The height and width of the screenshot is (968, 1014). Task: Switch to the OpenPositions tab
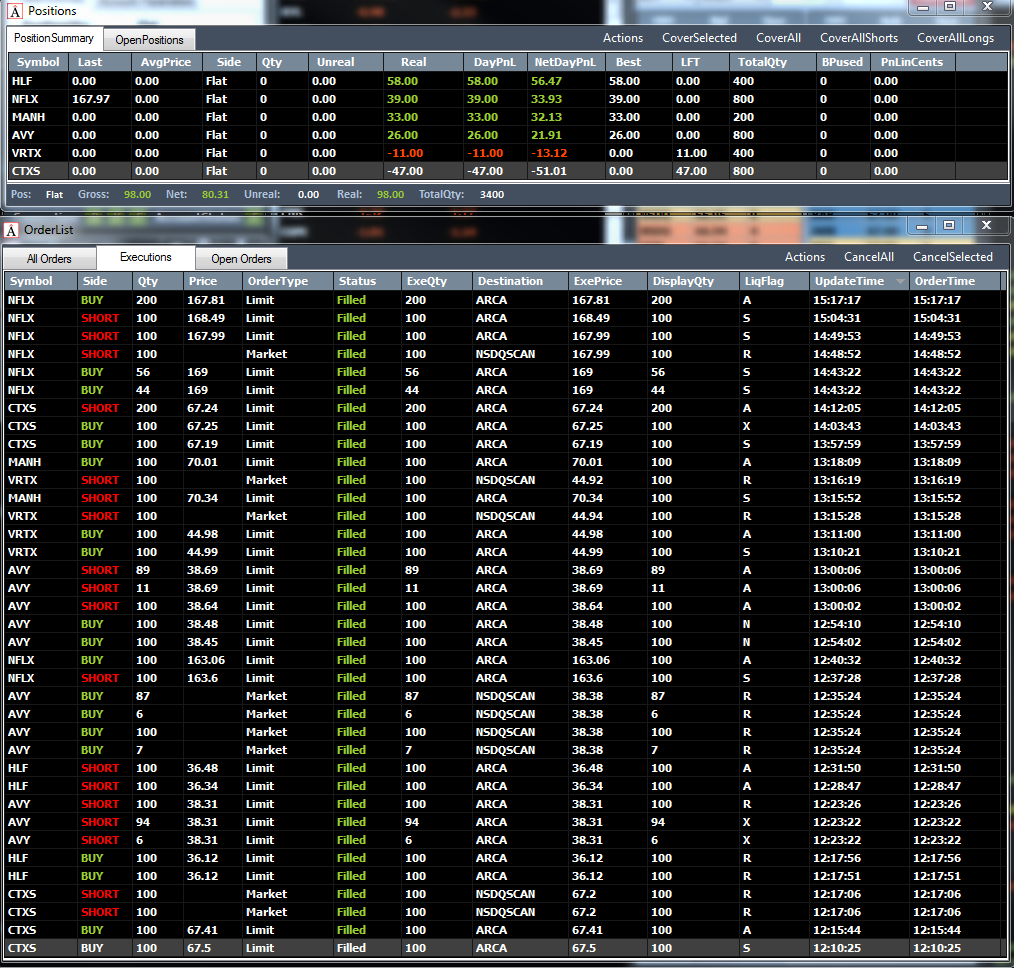click(149, 40)
